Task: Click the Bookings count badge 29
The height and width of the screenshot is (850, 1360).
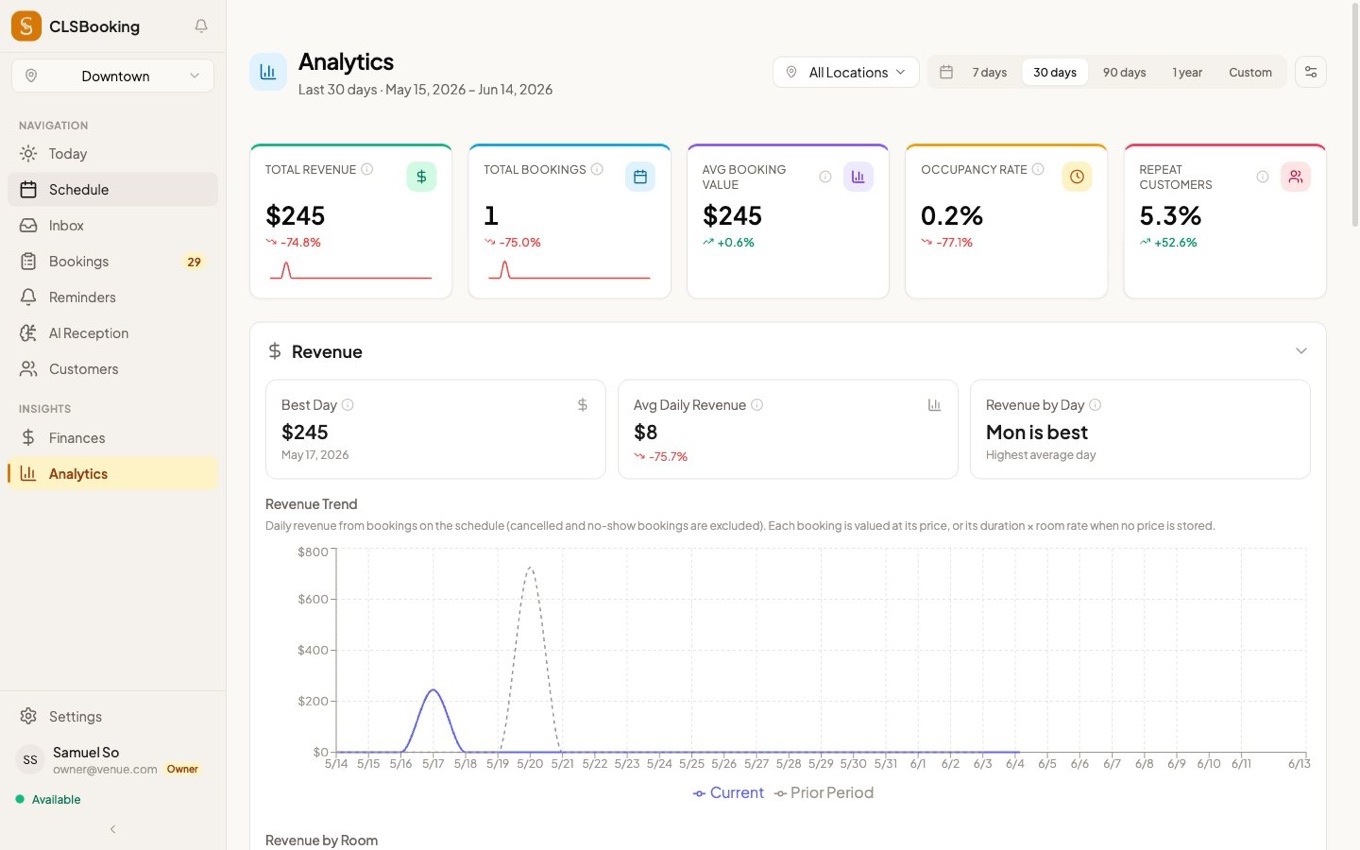Action: (194, 262)
